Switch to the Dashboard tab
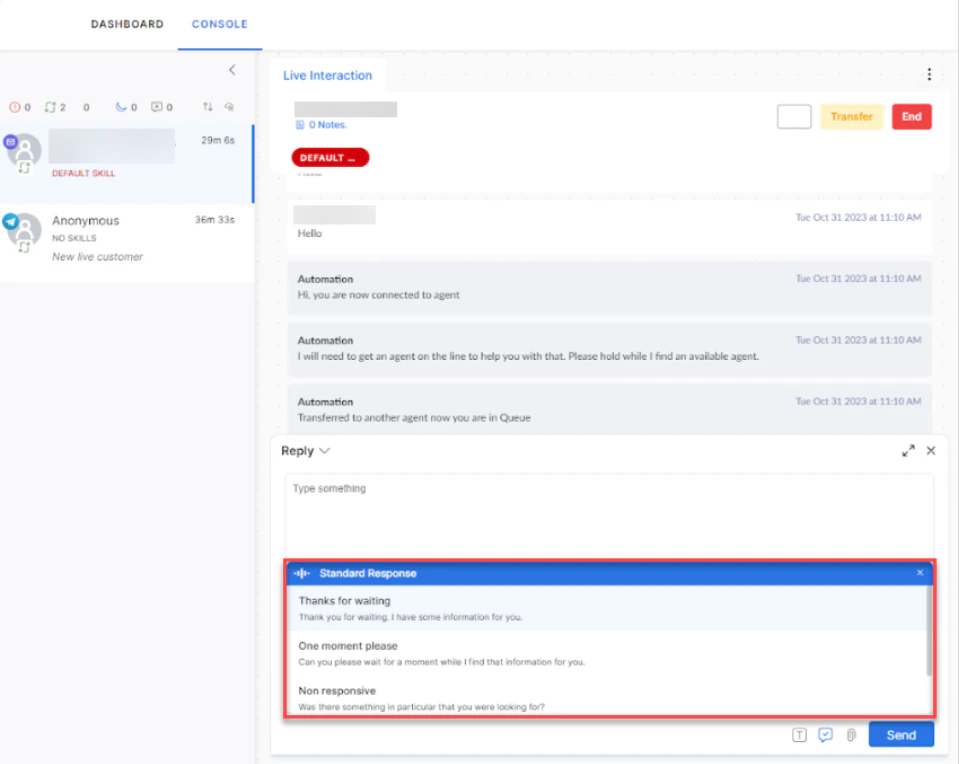 coord(127,23)
